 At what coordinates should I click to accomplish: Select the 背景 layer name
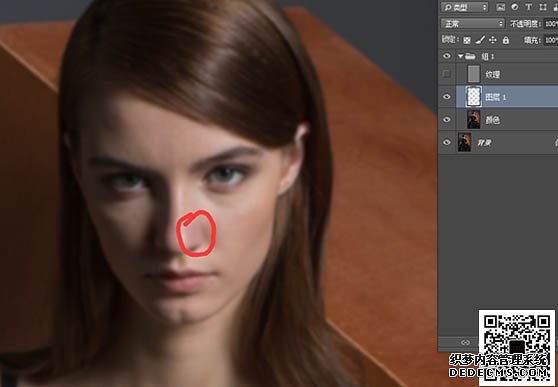pos(483,143)
